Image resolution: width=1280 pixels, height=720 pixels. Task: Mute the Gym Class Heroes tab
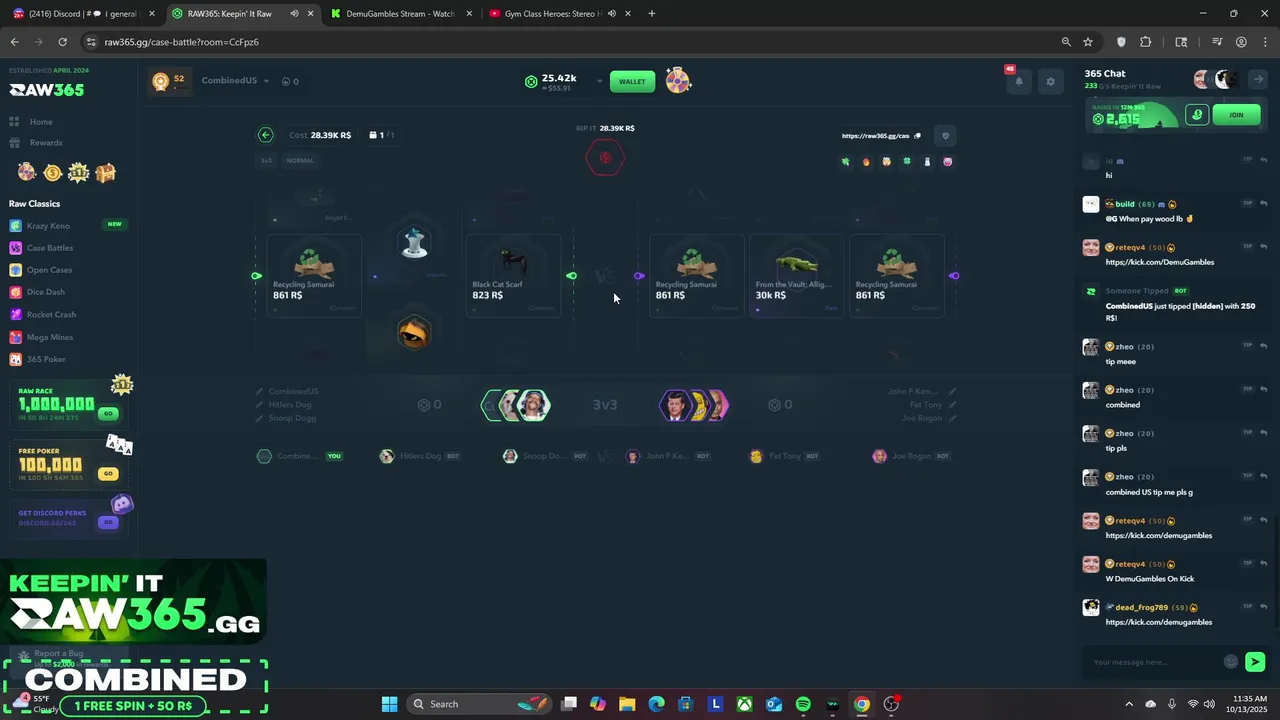pos(612,14)
